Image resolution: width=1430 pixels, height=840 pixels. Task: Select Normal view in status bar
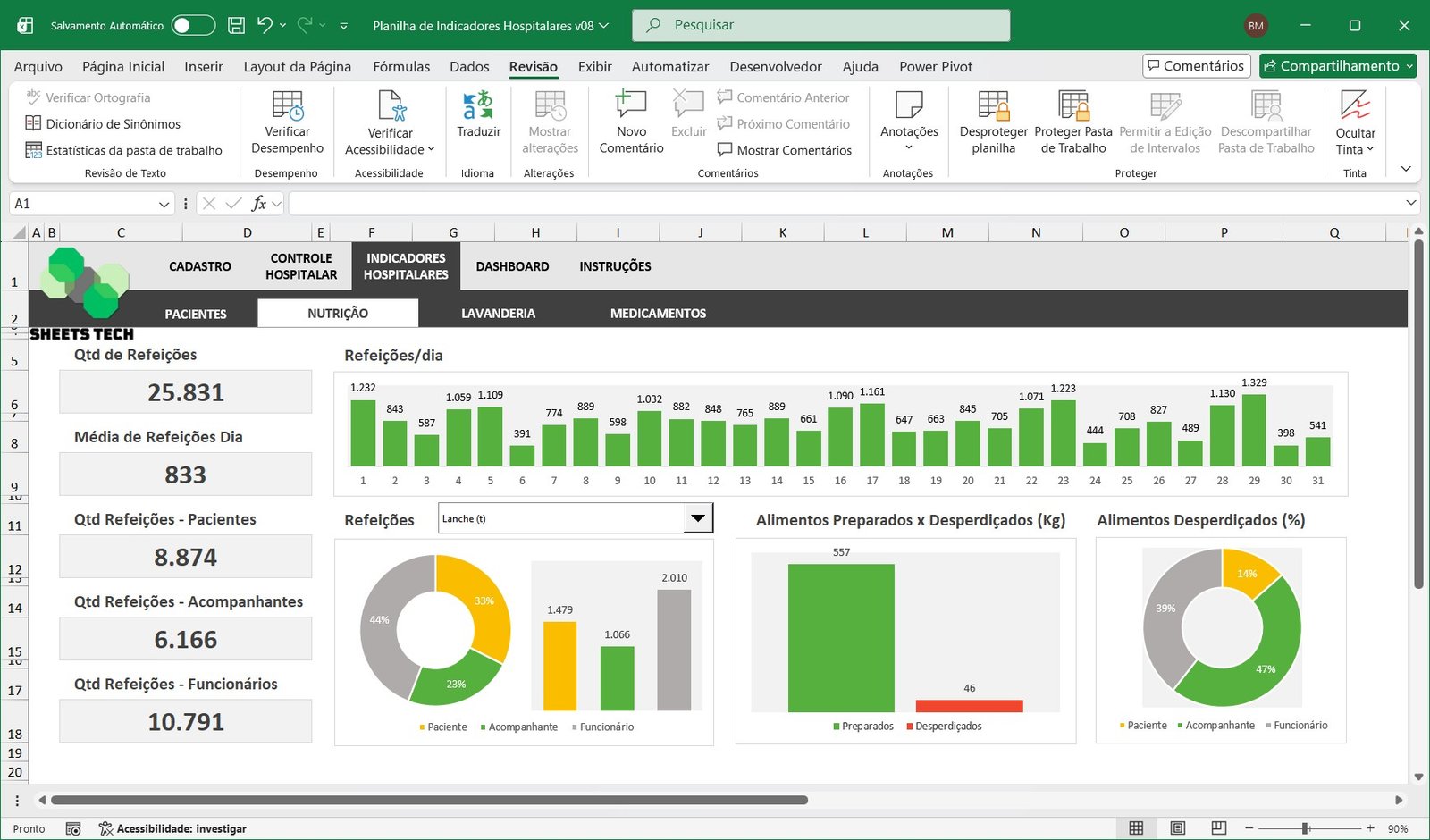[1136, 828]
